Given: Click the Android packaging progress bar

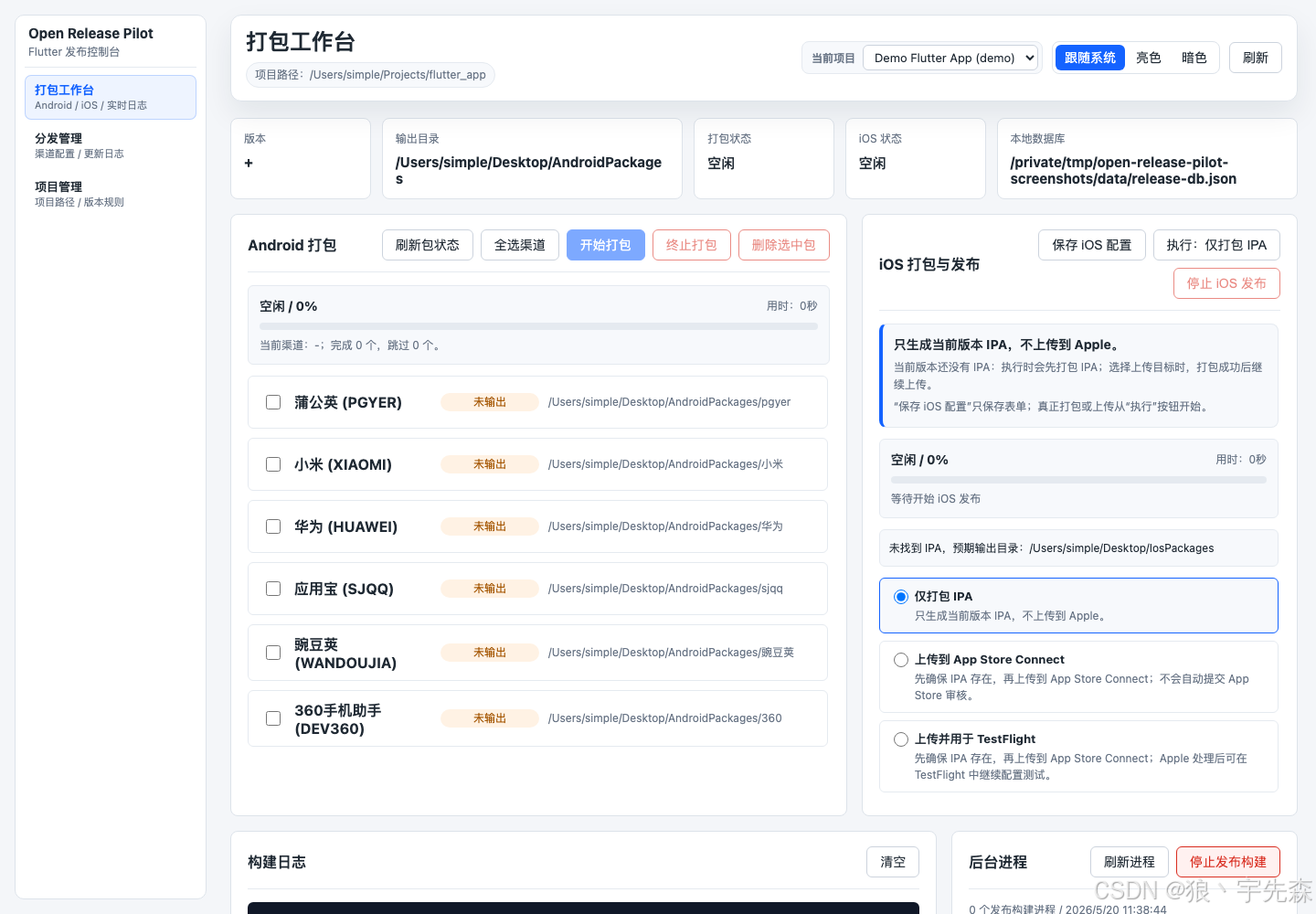Looking at the screenshot, I should point(538,326).
